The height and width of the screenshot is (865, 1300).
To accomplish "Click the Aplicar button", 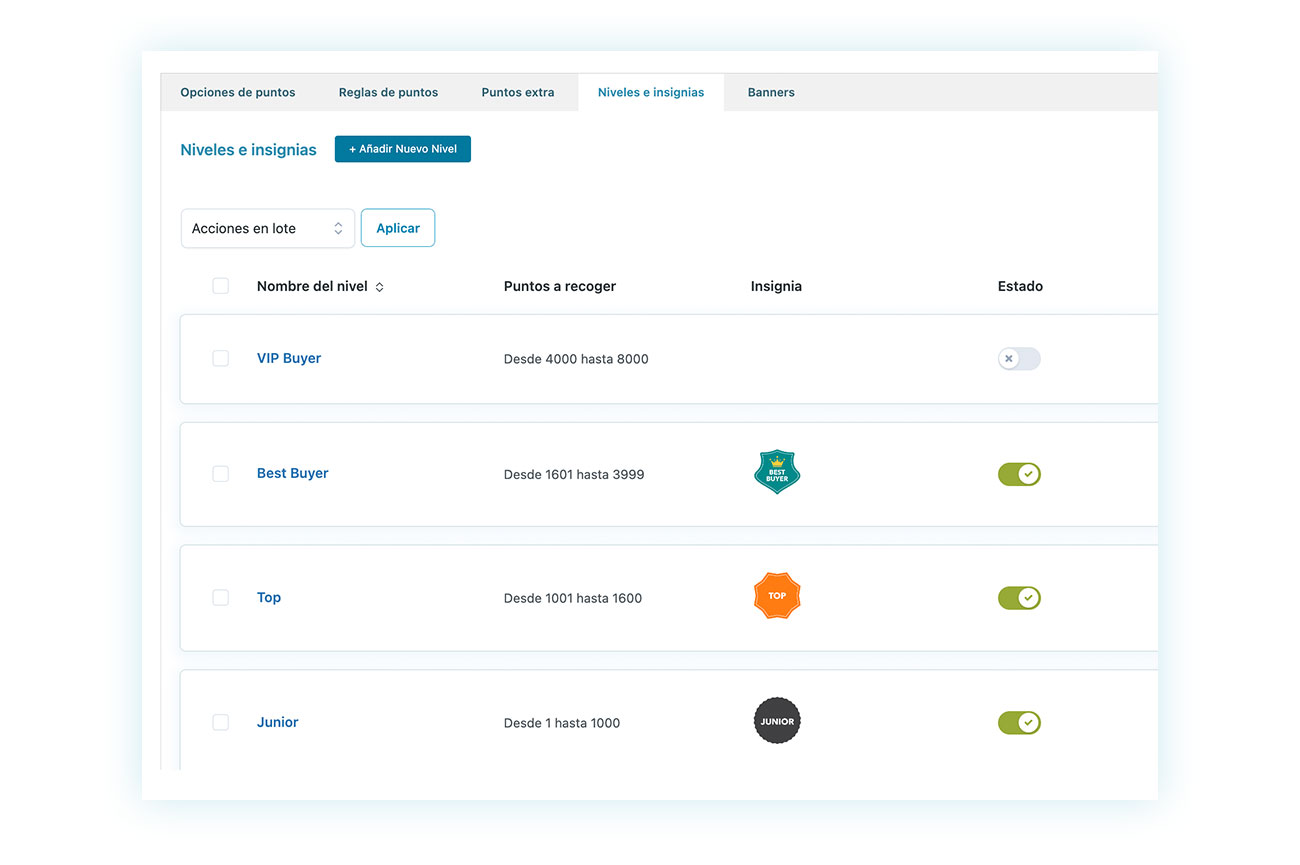I will click(x=398, y=228).
